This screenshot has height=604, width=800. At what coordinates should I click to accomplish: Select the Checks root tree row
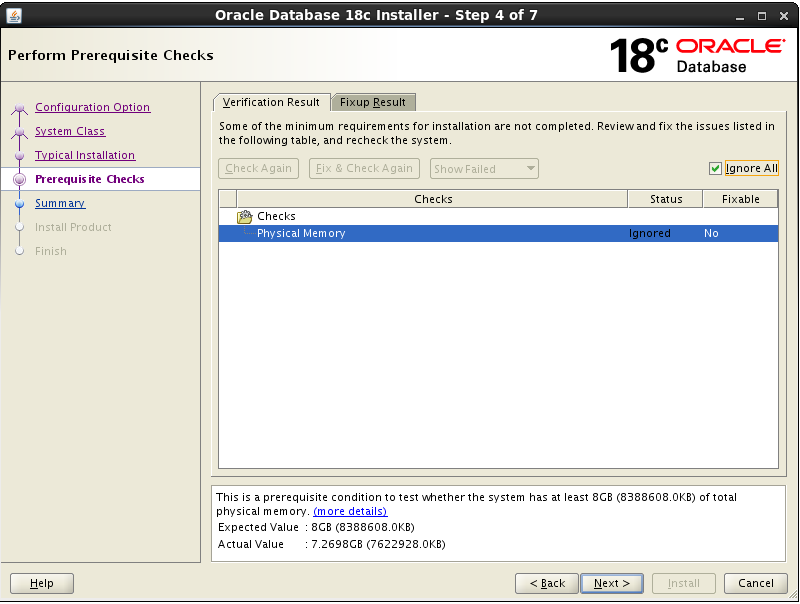tap(498, 216)
